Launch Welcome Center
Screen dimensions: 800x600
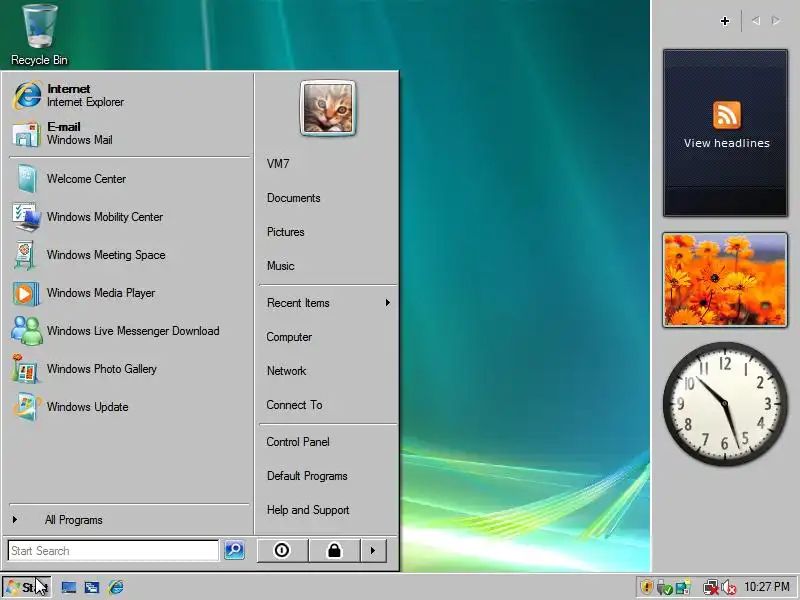click(x=130, y=179)
